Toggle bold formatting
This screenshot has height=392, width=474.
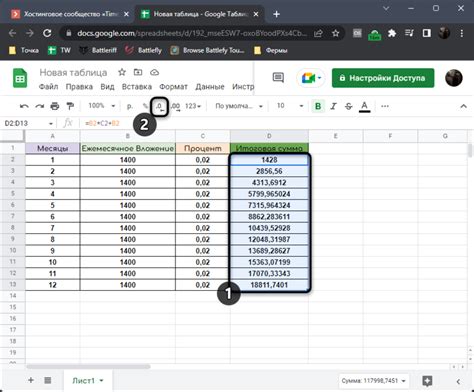[318, 106]
